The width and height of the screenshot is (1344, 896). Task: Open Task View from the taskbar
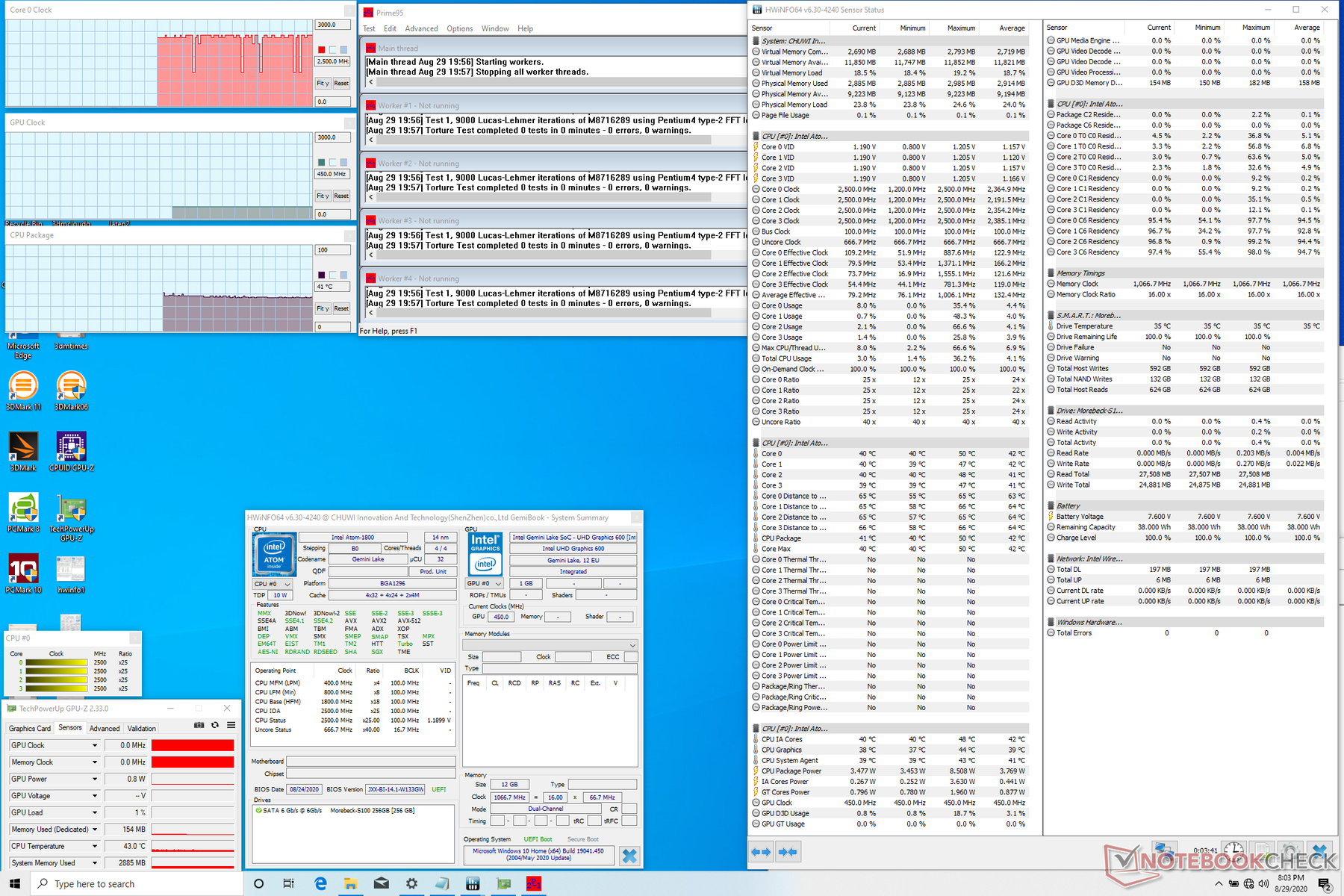289,884
